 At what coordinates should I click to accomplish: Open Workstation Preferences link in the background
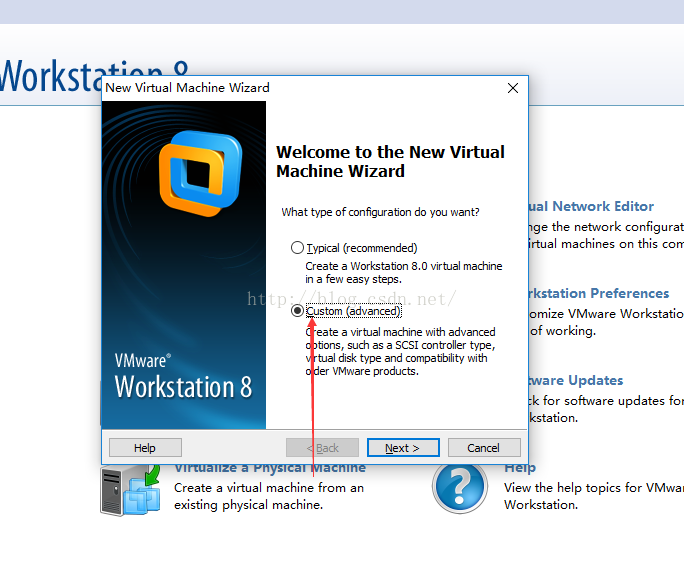pyautogui.click(x=598, y=293)
